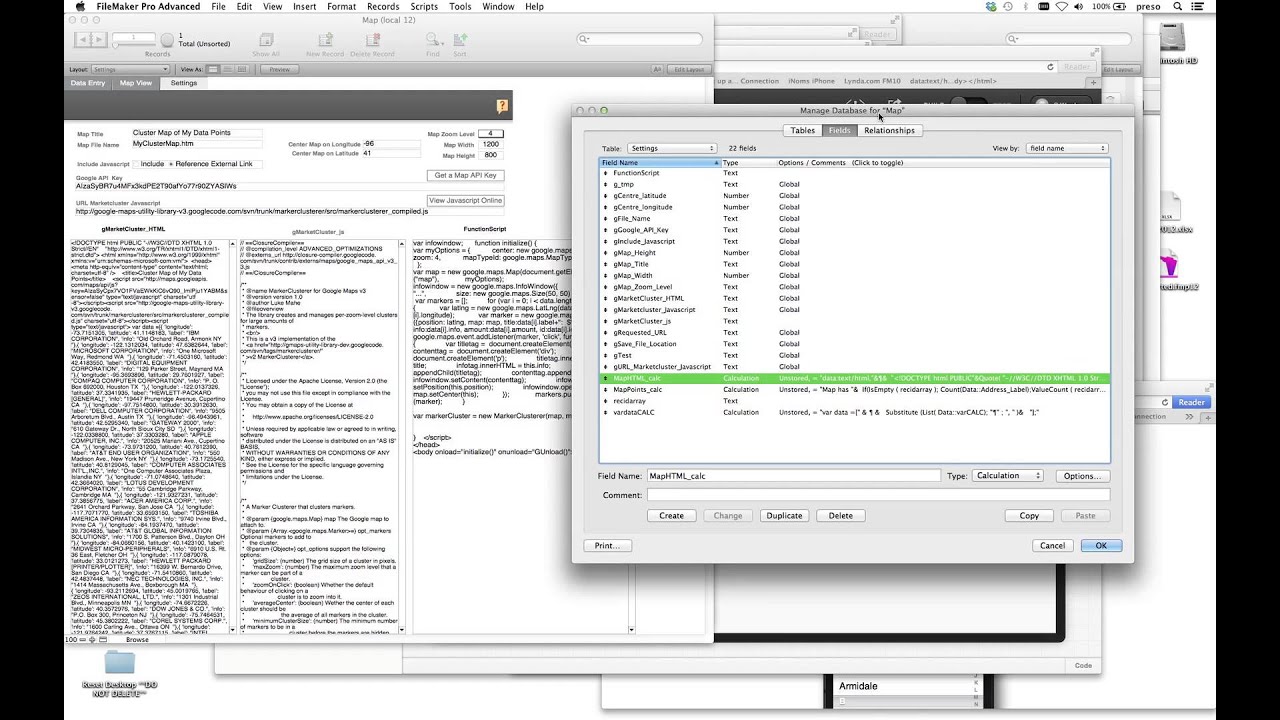
Task: Switch to Form view icon
Action: coord(211,69)
